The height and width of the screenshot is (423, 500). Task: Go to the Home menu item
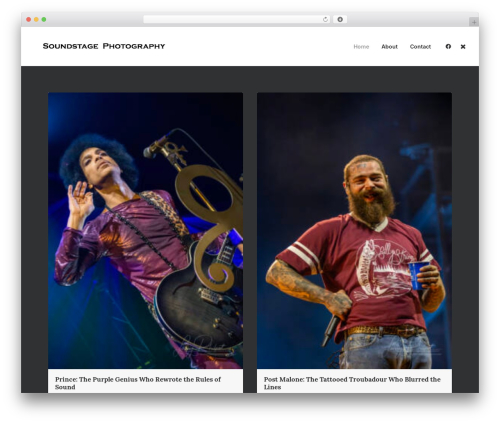[x=361, y=47]
